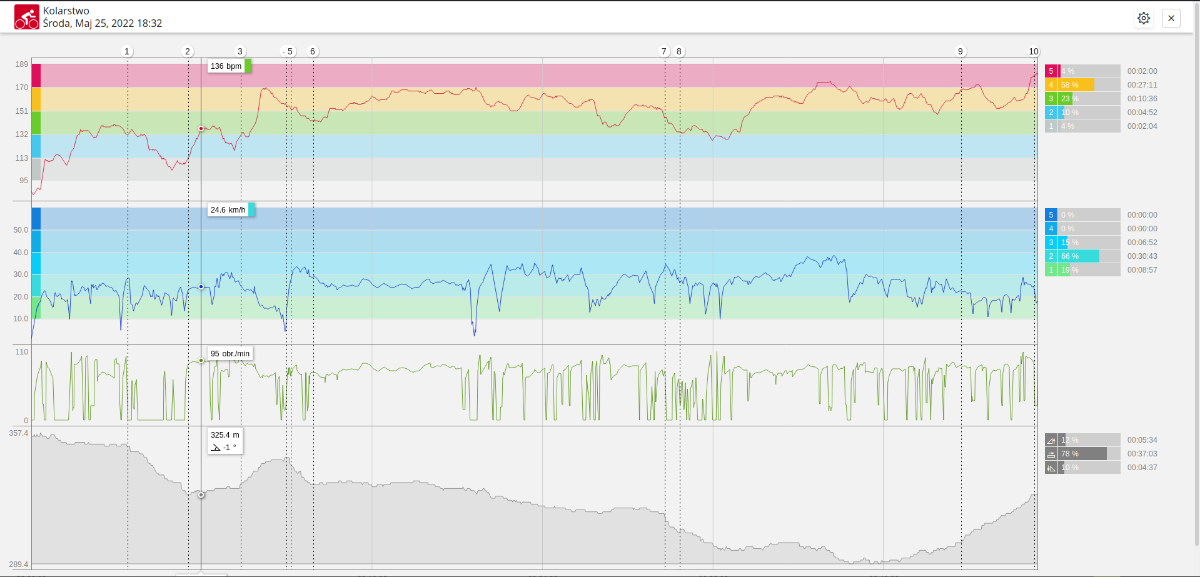Image resolution: width=1200 pixels, height=577 pixels.
Task: Select the flat terrain icon in elevation stats
Action: (1051, 454)
